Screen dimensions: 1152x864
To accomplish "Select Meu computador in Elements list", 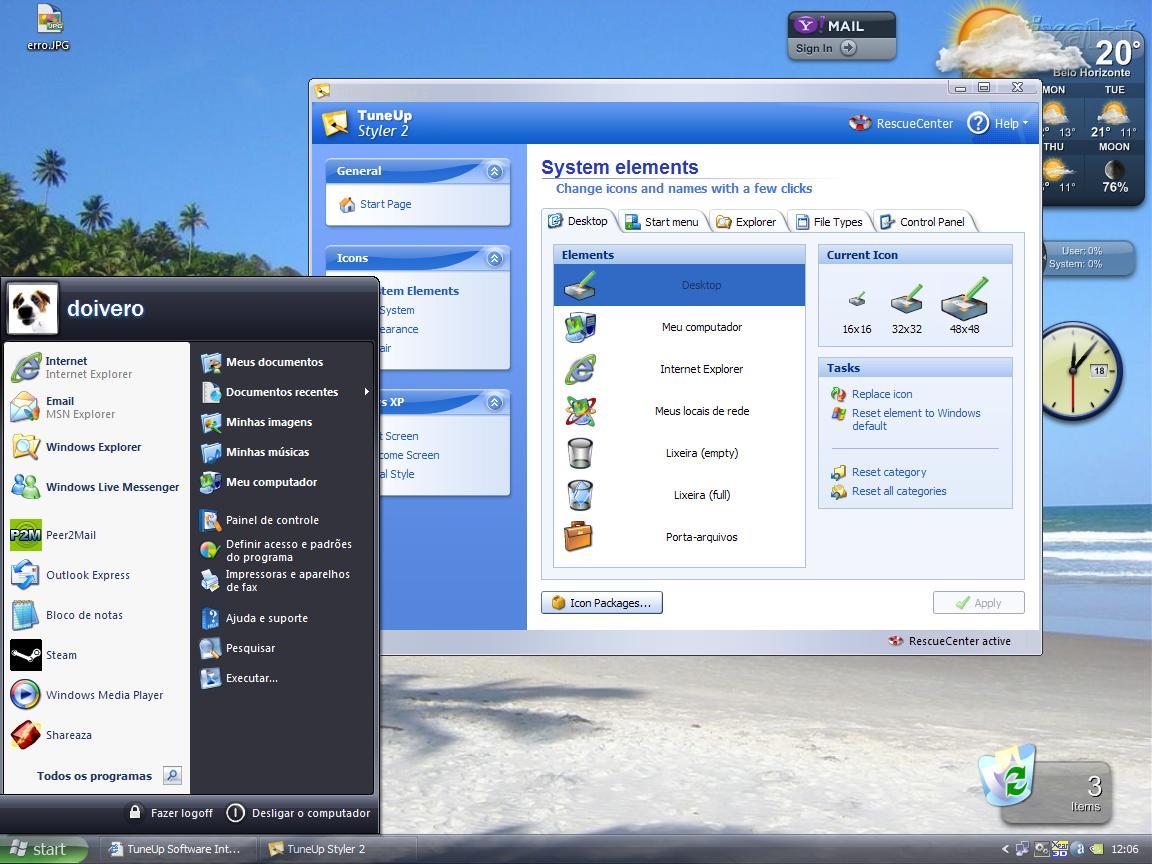I will point(680,327).
